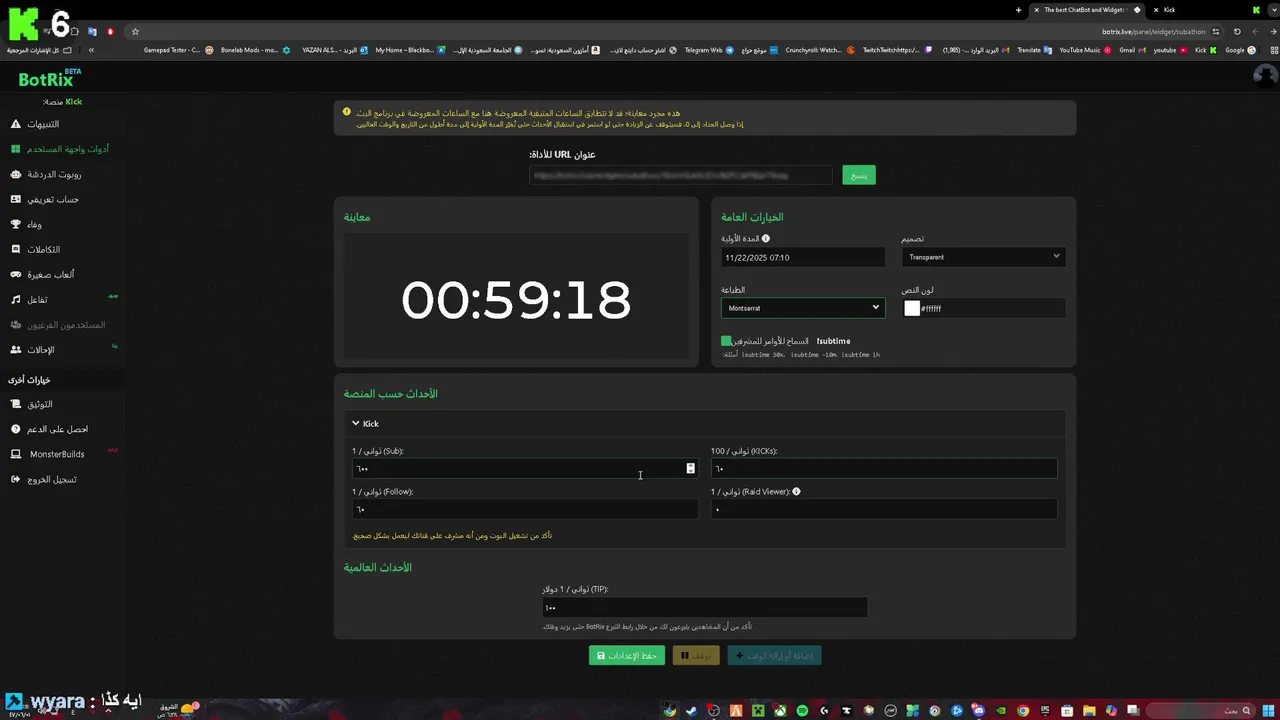Screen dimensions: 1280x720
Task: Click the MonsterBuilds laptop icon
Action: [15, 454]
